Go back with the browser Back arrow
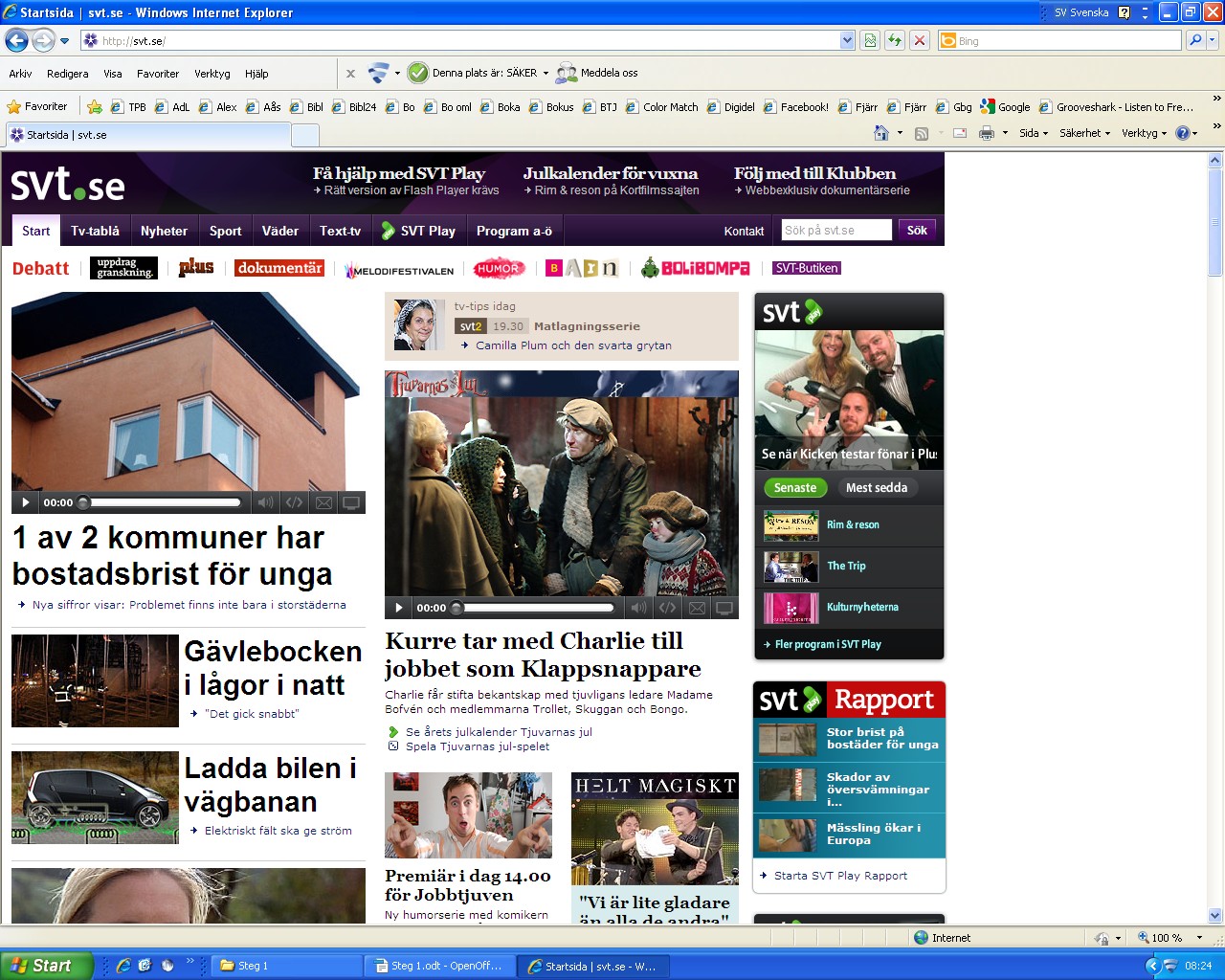This screenshot has height=980, width=1225. [x=16, y=40]
